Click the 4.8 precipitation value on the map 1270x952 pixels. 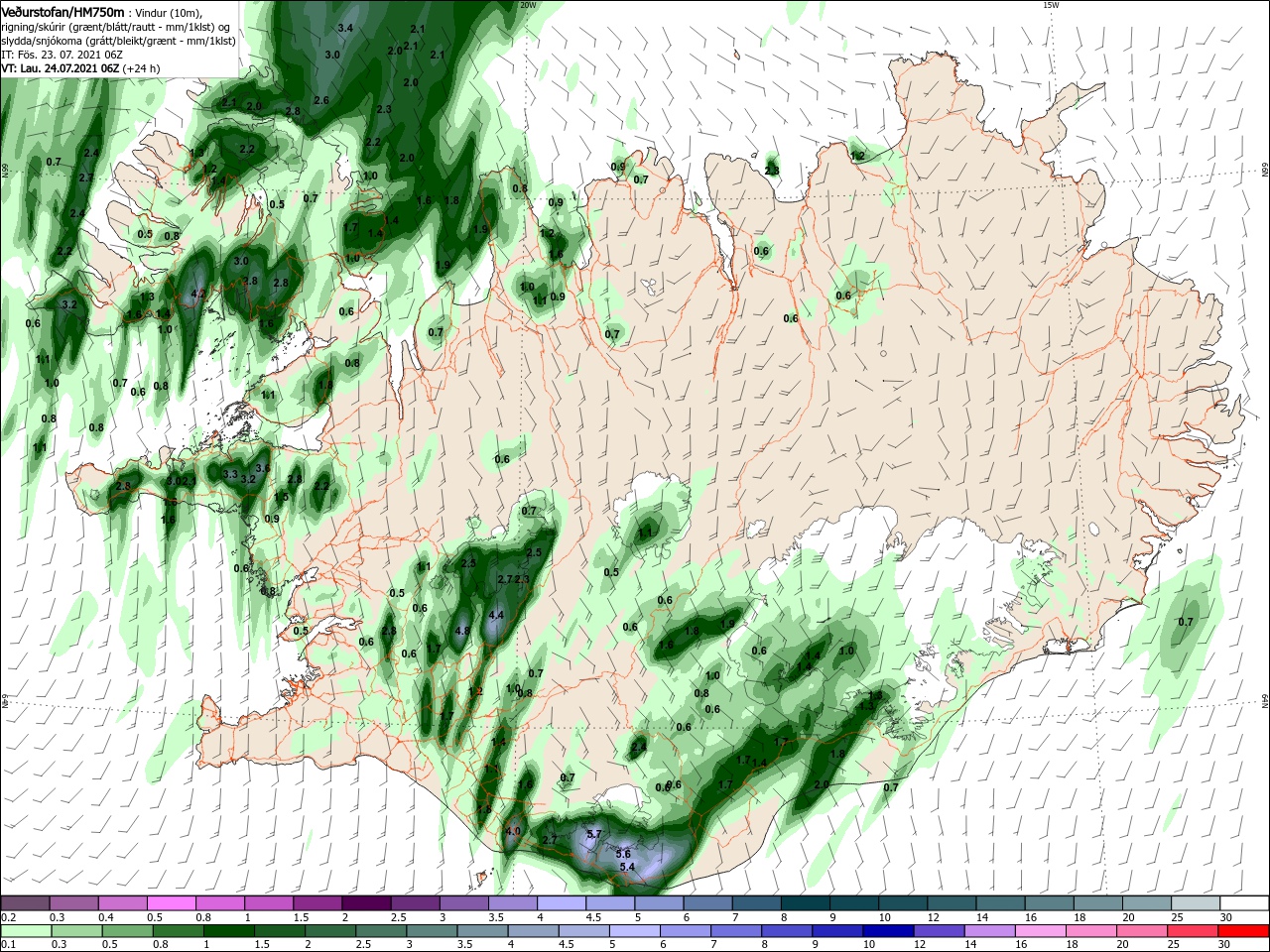461,630
